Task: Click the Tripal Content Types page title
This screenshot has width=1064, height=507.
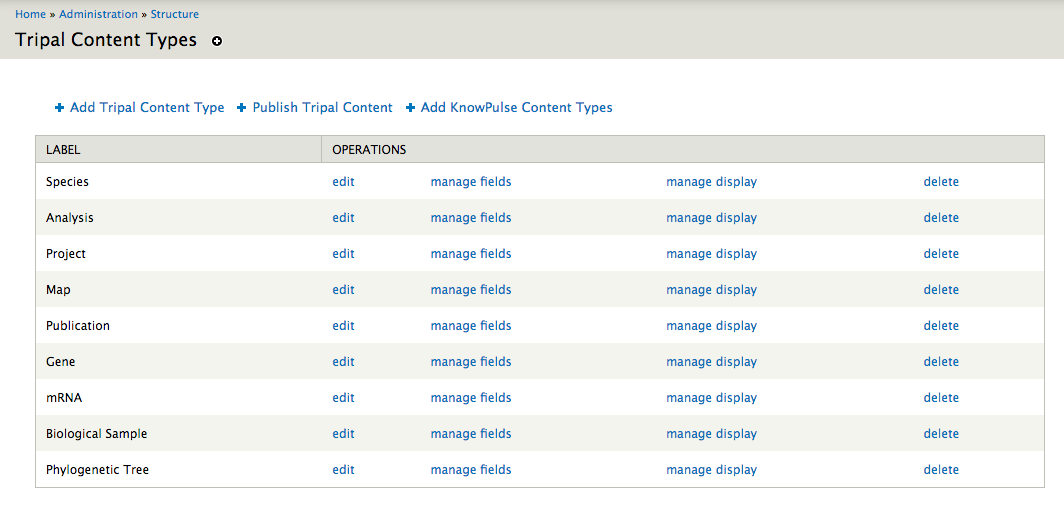Action: pyautogui.click(x=106, y=40)
